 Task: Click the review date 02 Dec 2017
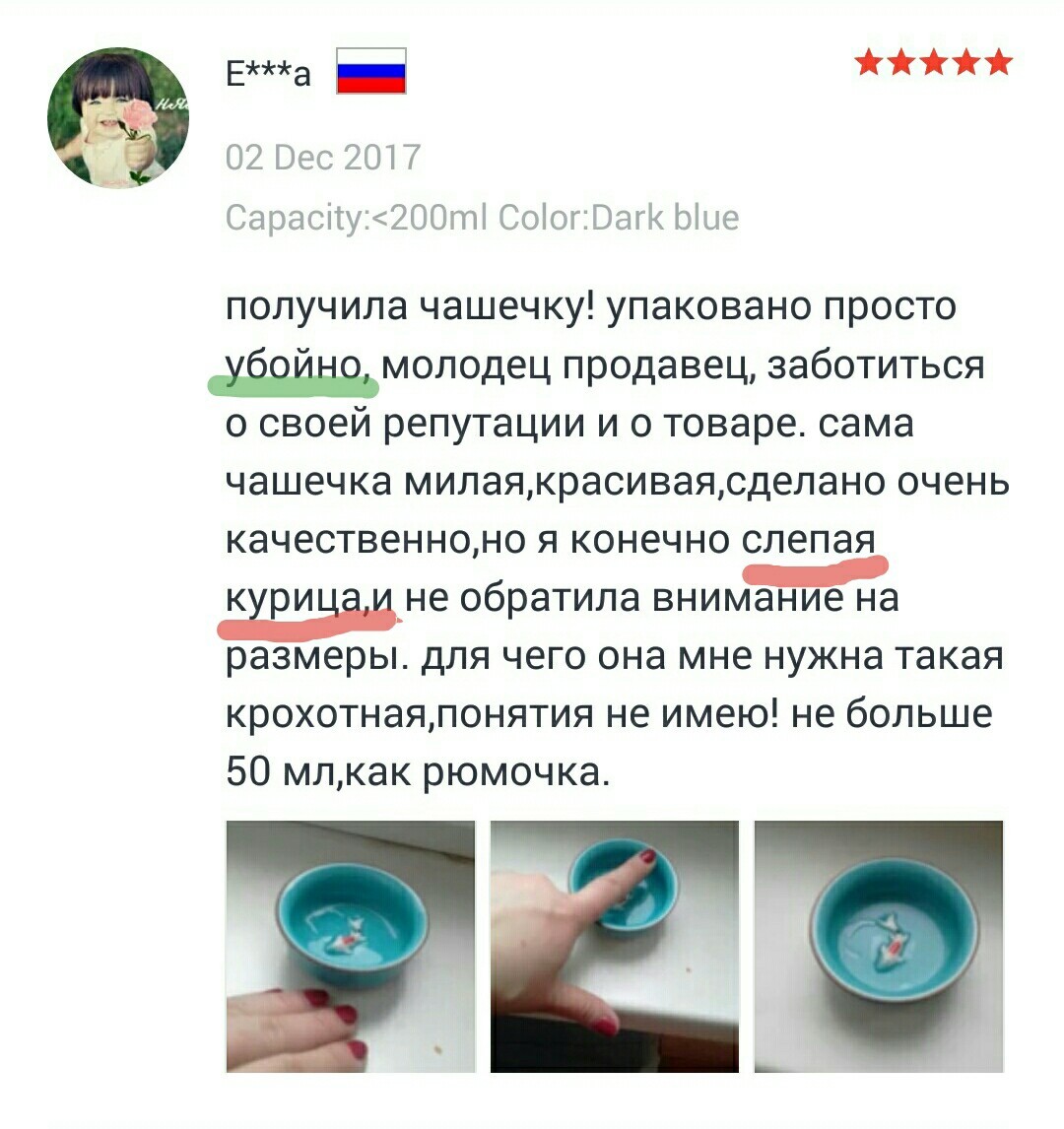coord(322,157)
